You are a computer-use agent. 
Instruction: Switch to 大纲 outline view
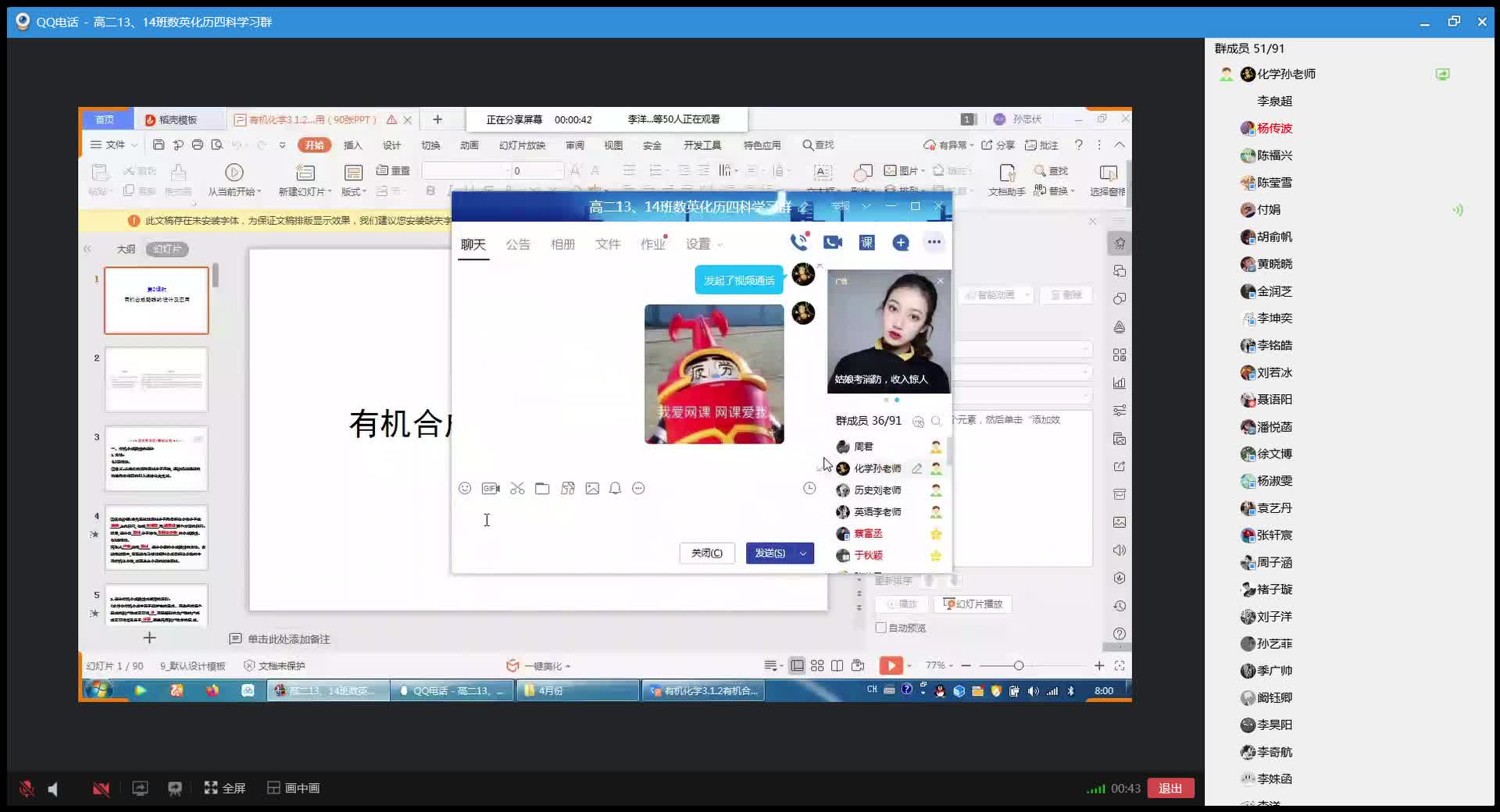pos(126,249)
